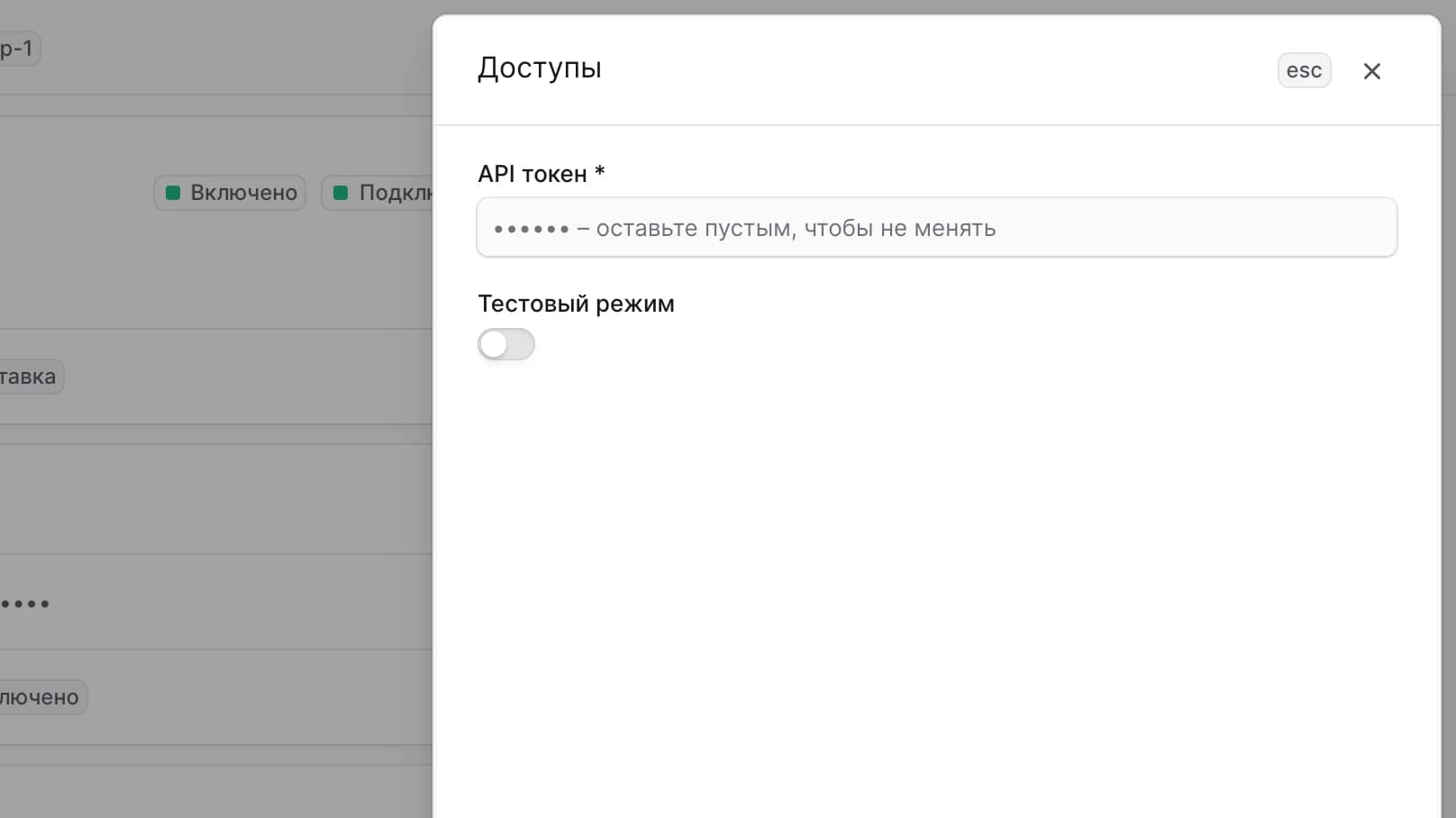Enable the Тестовый режим toggle
This screenshot has width=1456, height=818.
(x=506, y=344)
